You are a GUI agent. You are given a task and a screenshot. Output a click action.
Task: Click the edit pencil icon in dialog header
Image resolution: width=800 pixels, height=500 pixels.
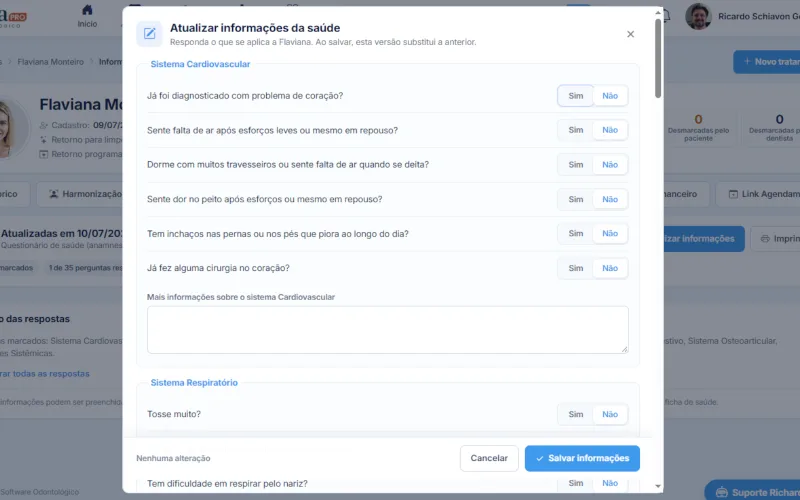(x=149, y=34)
